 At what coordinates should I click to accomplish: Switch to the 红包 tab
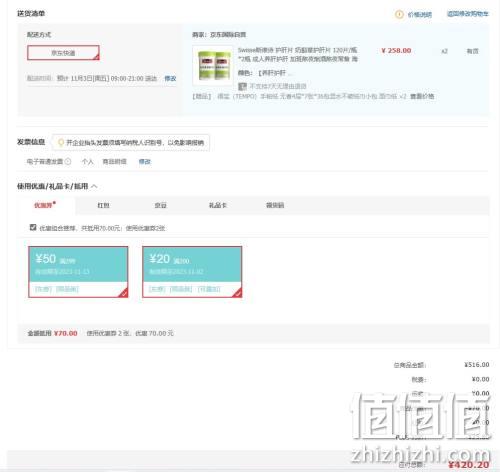103,205
